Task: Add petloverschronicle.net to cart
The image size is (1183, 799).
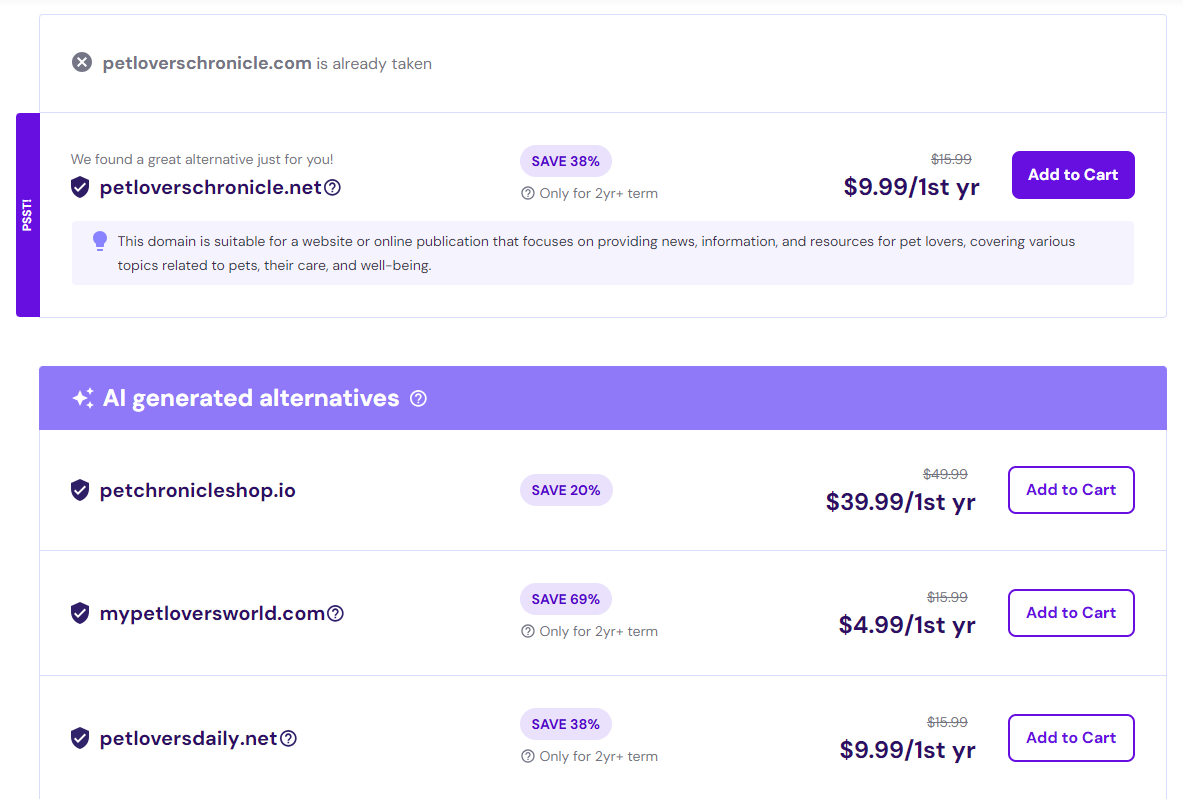Action: (1072, 174)
